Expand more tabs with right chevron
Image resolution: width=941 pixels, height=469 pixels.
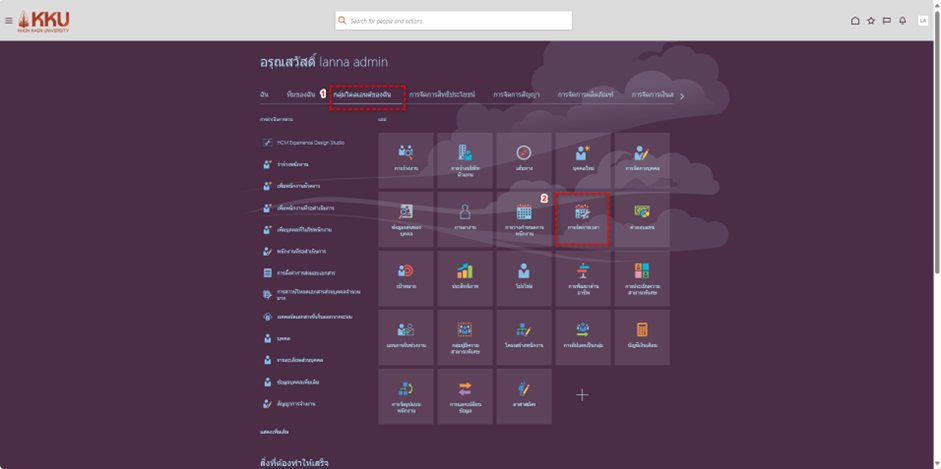682,96
